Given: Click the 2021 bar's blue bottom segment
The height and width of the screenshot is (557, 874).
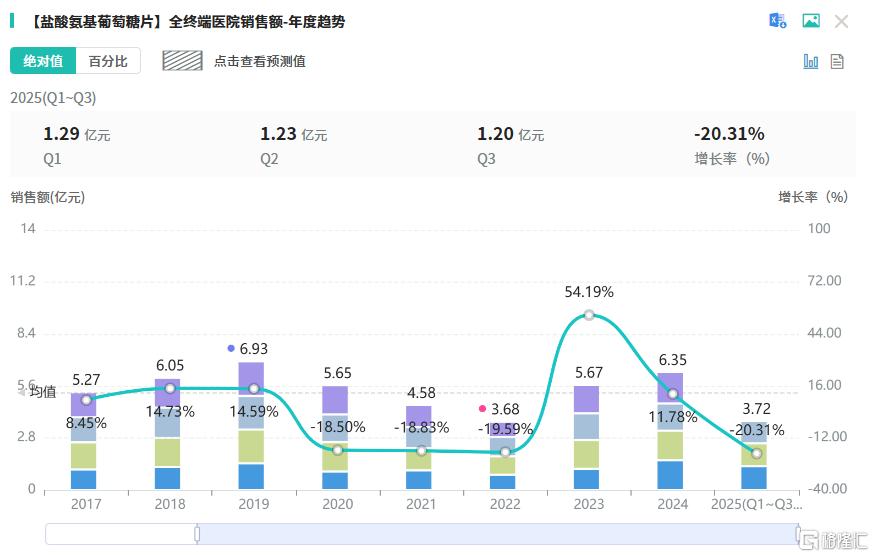Looking at the screenshot, I should point(419,480).
